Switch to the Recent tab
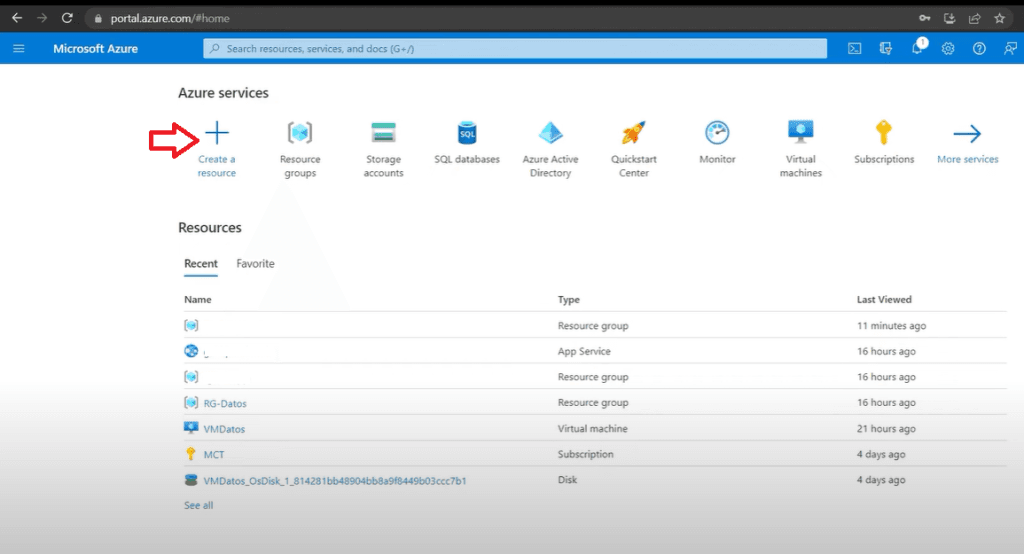1024x554 pixels. pyautogui.click(x=200, y=263)
